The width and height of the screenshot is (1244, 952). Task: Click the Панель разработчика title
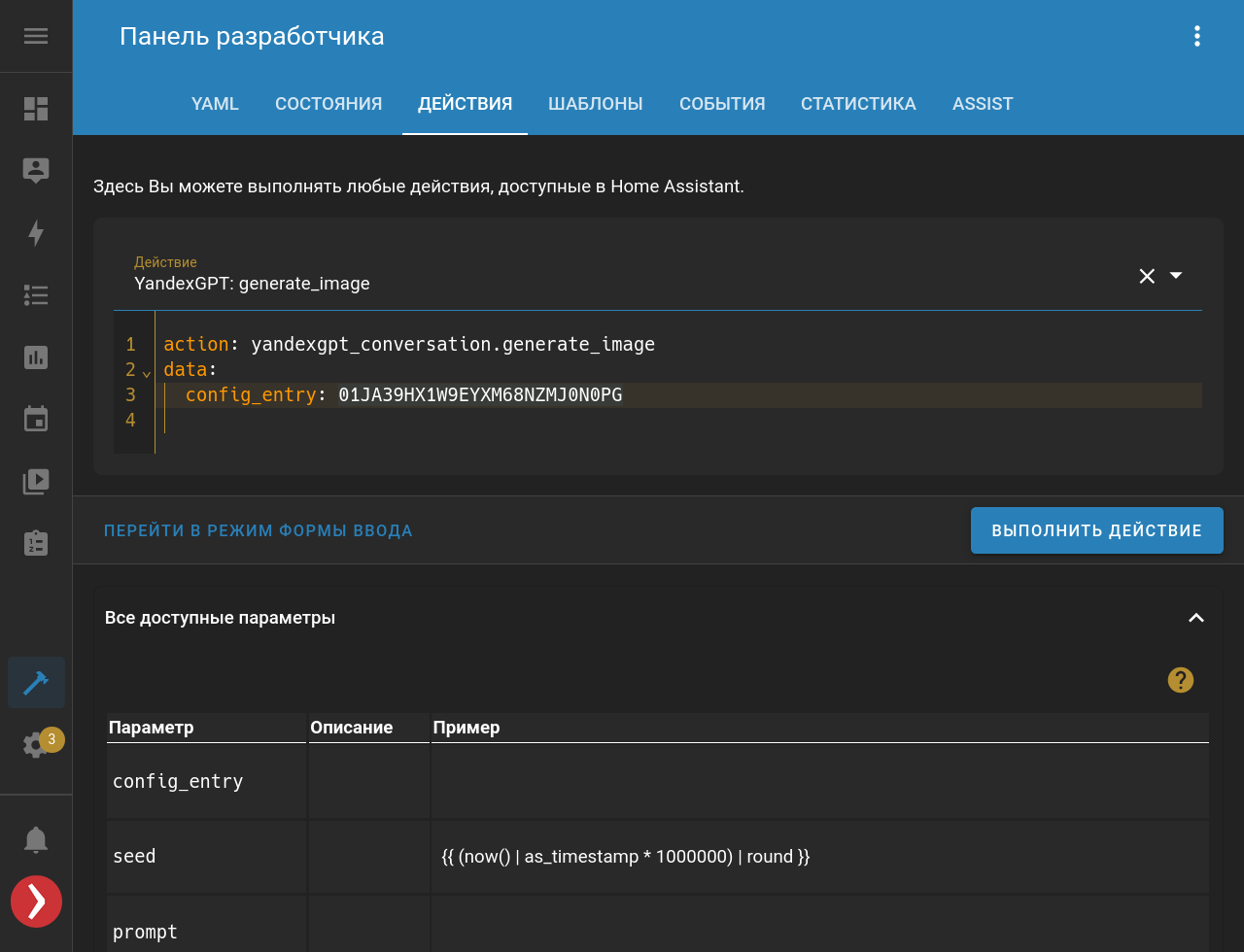point(252,37)
